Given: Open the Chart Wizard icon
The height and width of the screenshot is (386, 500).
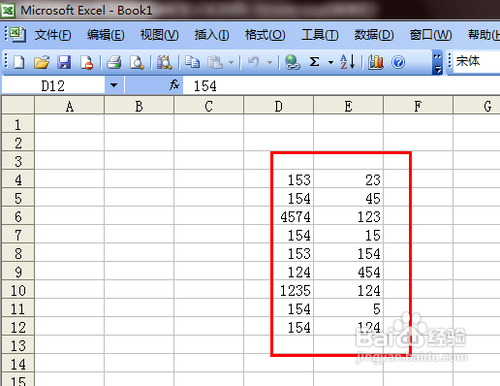Looking at the screenshot, I should (x=376, y=62).
